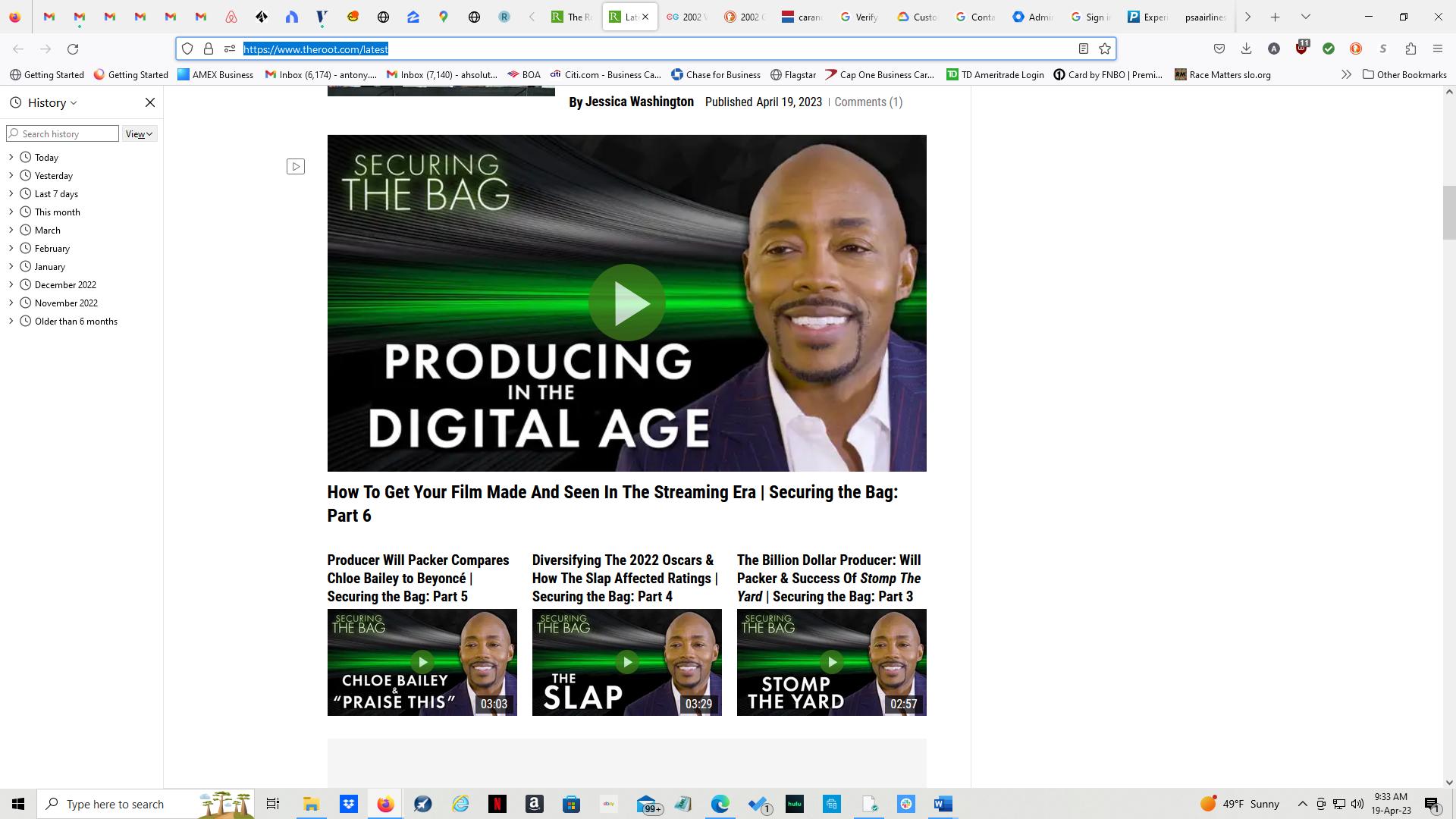Open the Firefox account profile icon
The width and height of the screenshot is (1456, 819).
point(1272,49)
